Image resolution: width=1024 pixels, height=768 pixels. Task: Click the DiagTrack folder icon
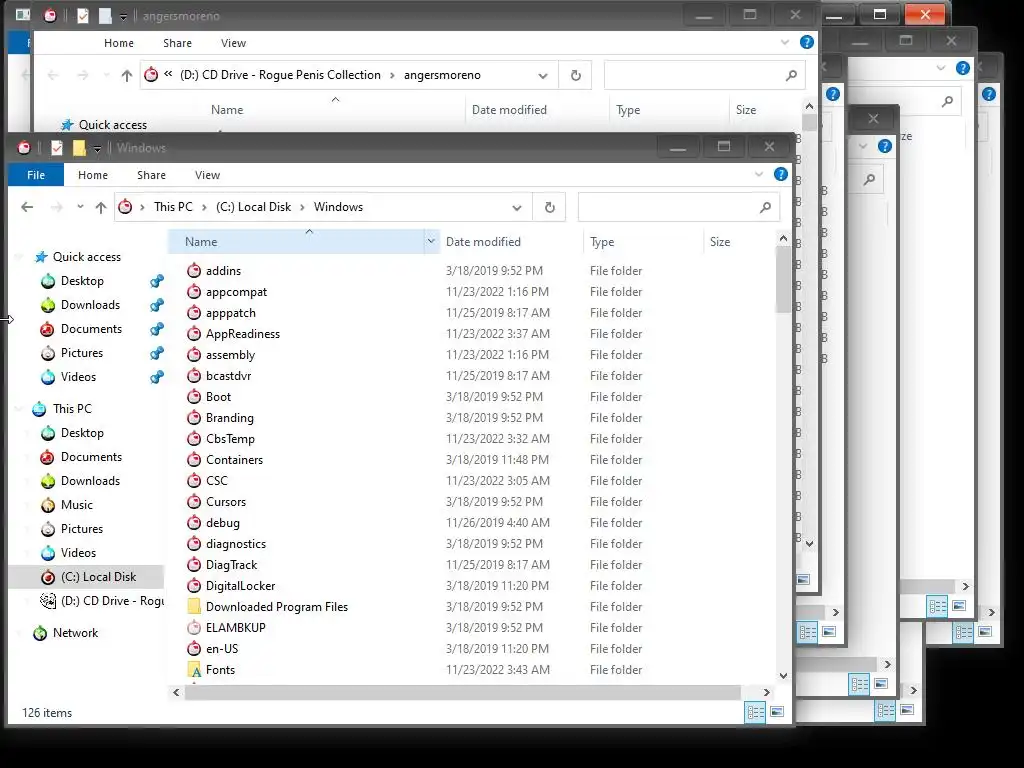[194, 565]
